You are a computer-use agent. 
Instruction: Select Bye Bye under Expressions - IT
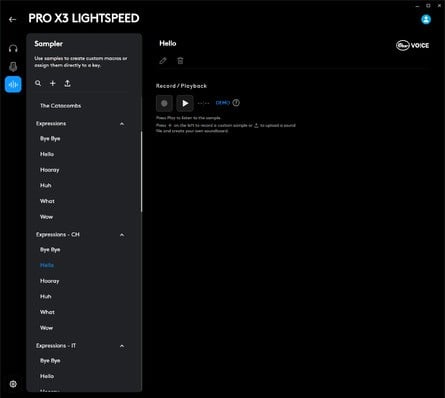point(50,361)
